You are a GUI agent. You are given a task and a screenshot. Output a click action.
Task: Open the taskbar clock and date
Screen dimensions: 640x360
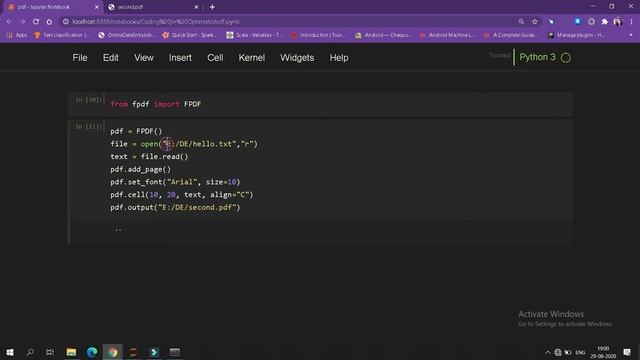(x=603, y=352)
